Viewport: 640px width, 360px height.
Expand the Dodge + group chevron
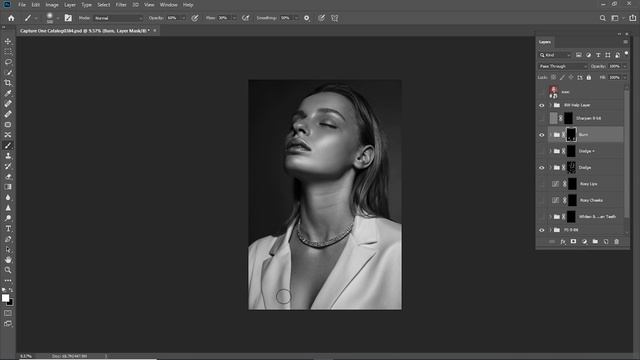coord(550,151)
